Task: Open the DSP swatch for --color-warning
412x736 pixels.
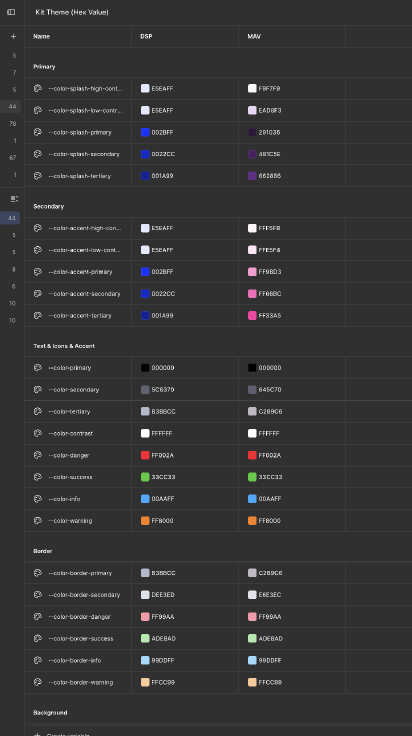Action: tap(145, 521)
